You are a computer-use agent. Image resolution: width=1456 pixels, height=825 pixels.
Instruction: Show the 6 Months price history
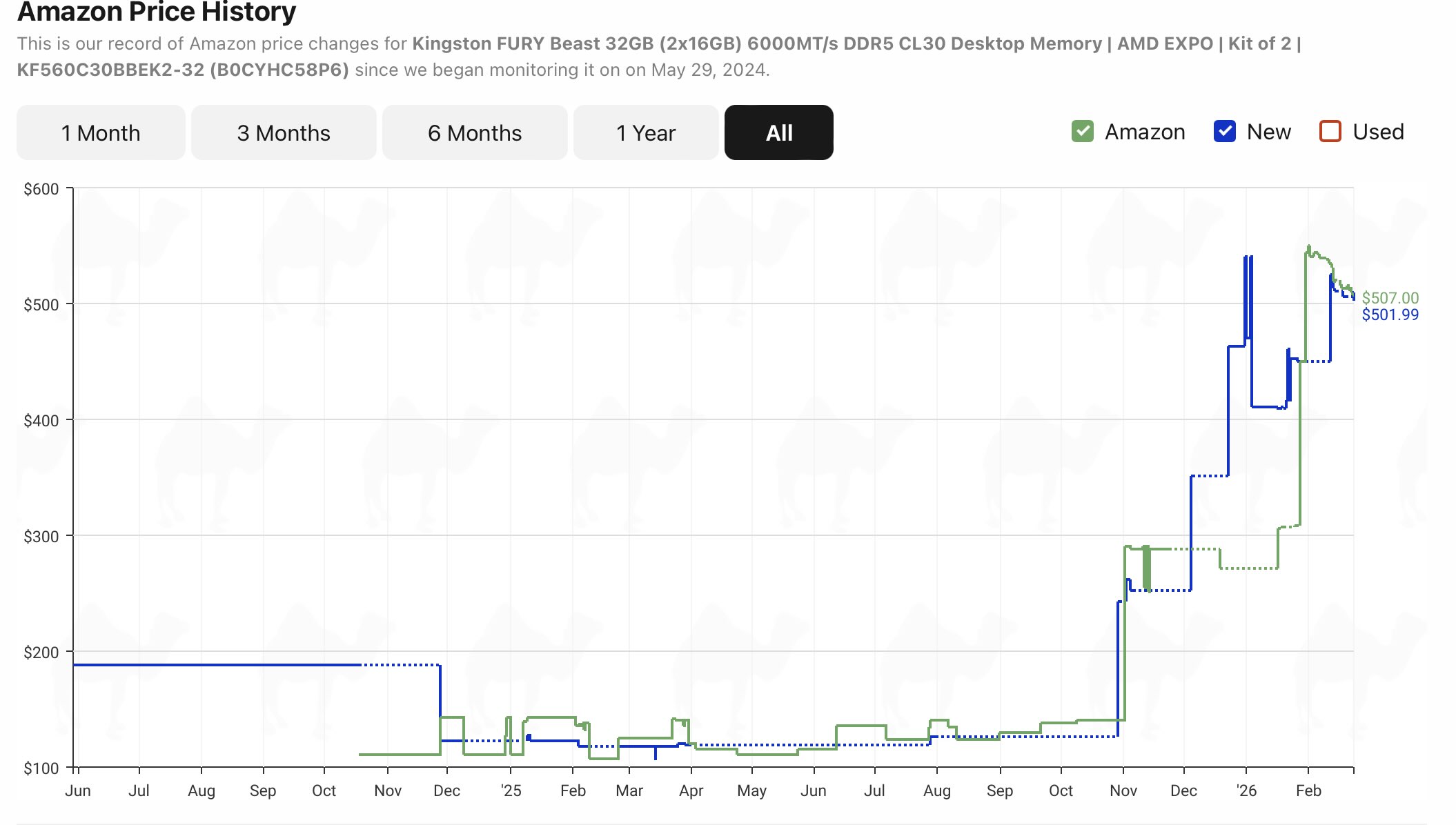[x=475, y=132]
